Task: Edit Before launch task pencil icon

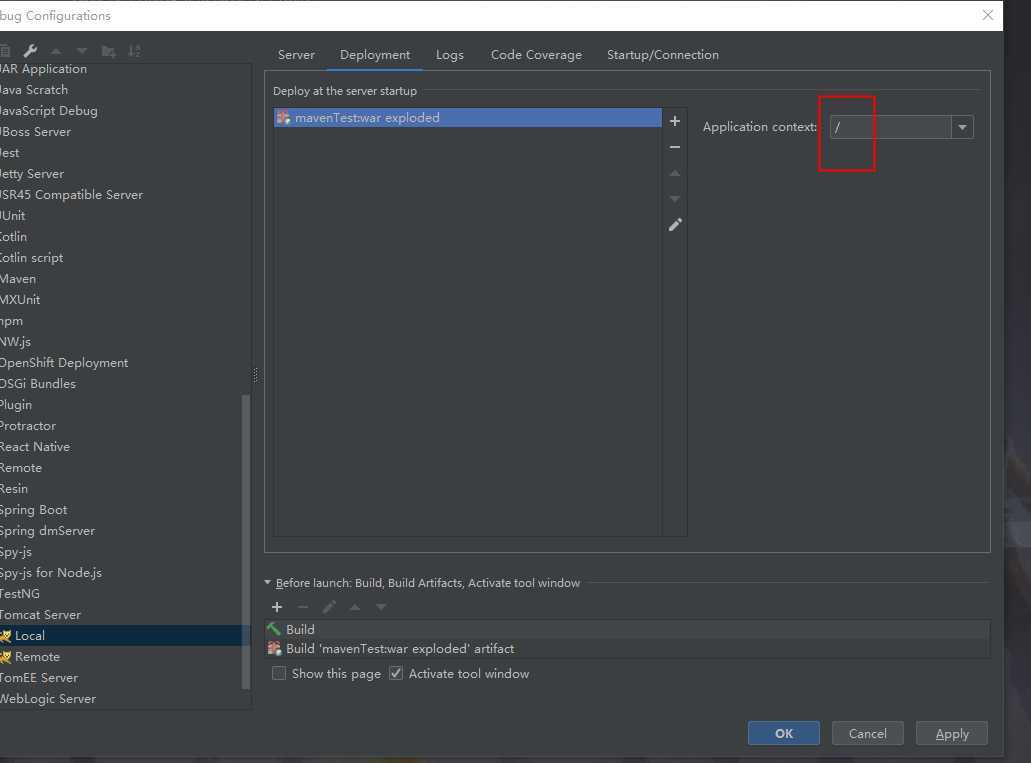Action: (329, 607)
